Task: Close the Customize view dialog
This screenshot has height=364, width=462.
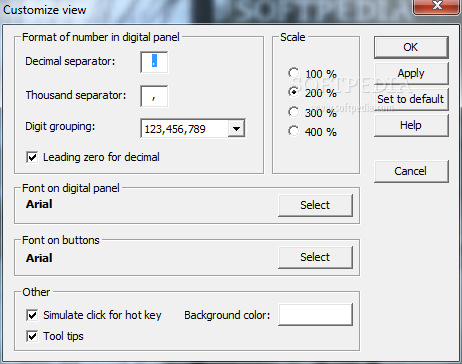Action: point(437,6)
